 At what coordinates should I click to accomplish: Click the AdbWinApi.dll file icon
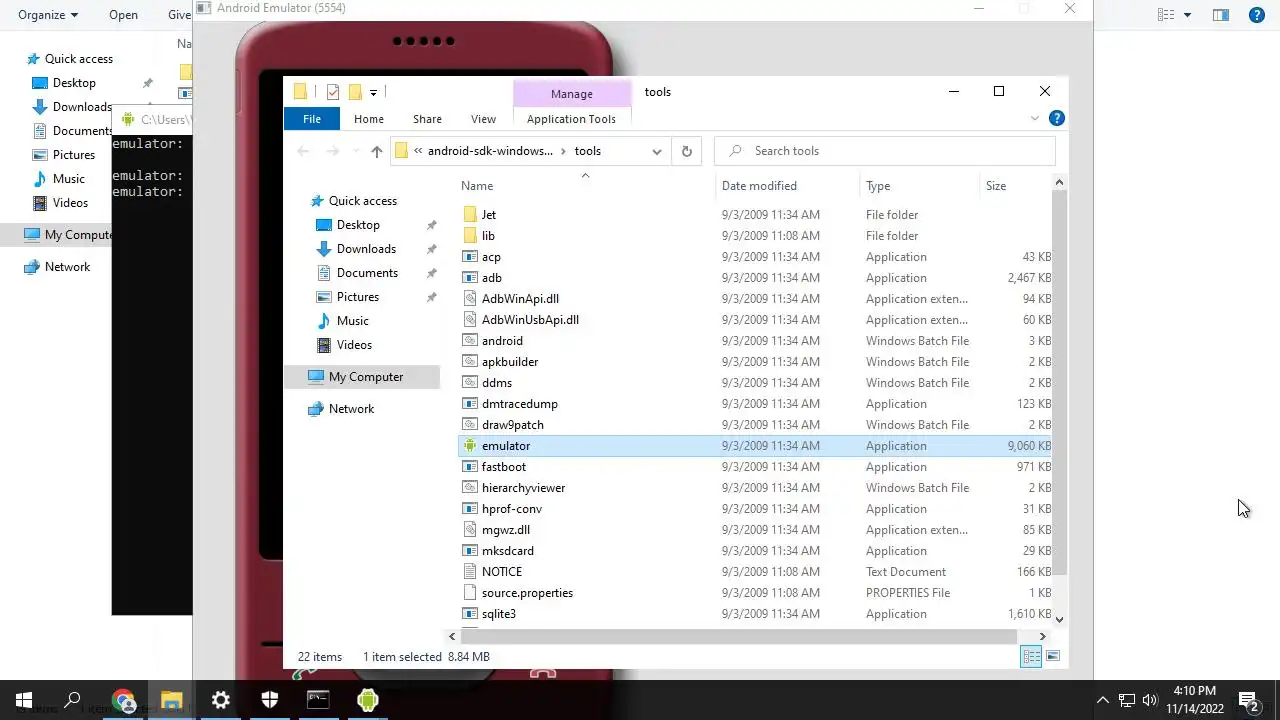(470, 299)
